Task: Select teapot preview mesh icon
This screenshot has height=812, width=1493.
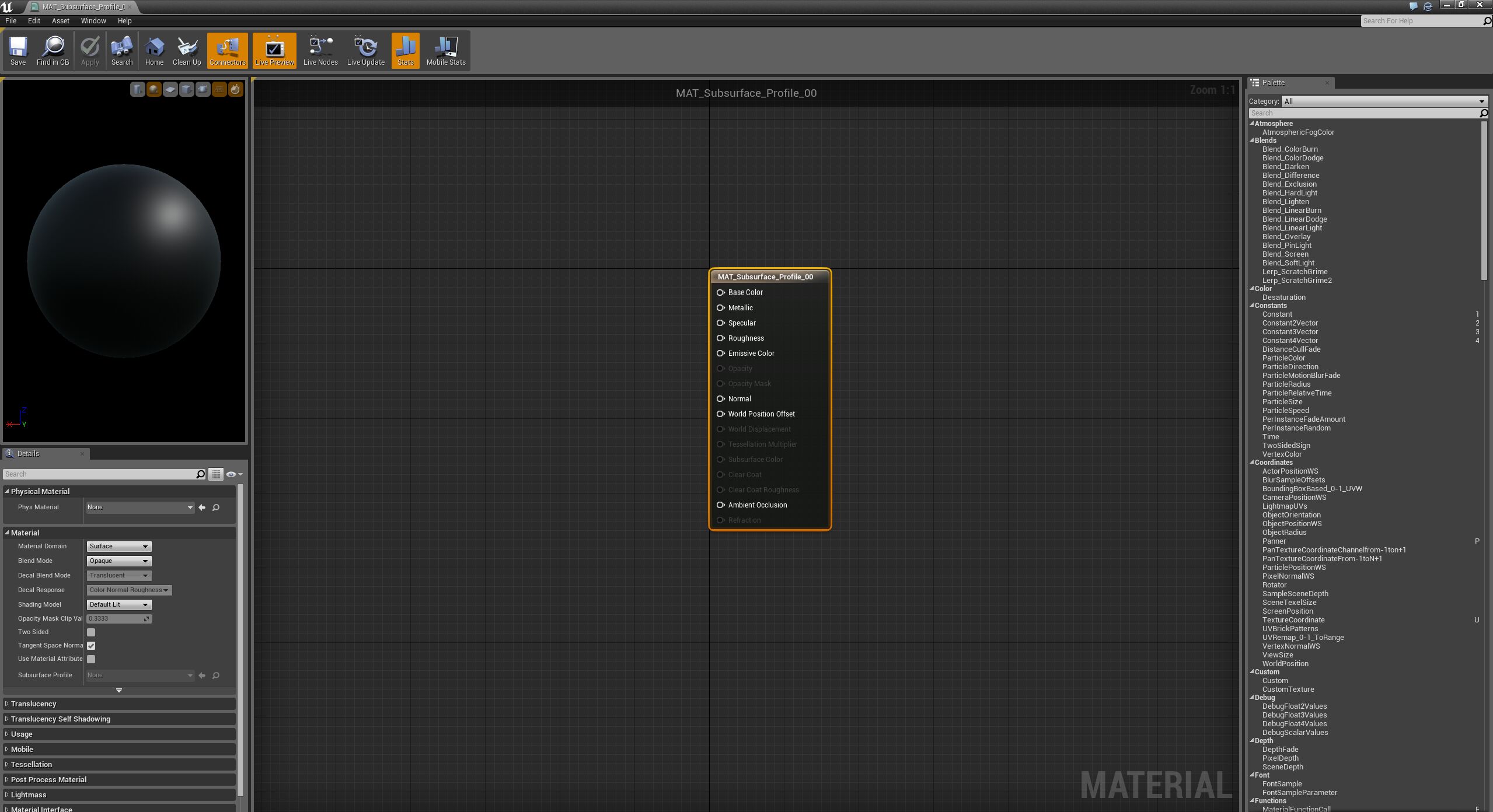Action: (x=203, y=89)
